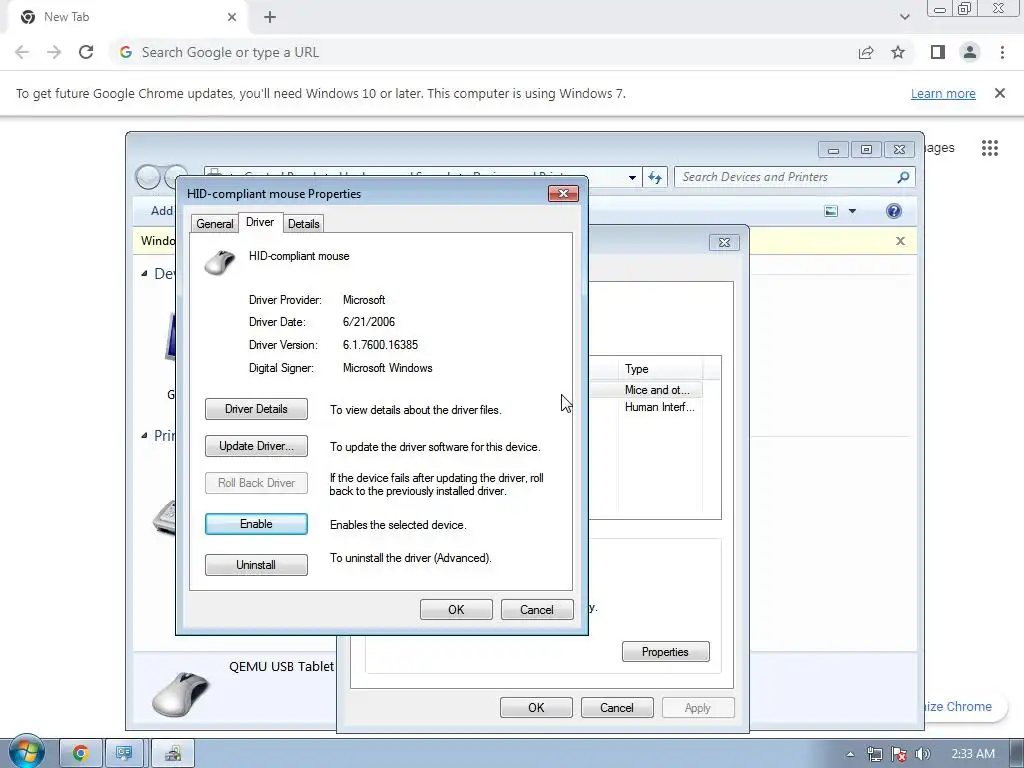Viewport: 1024px width, 768px height.
Task: Open the Action Center flag icon
Action: pyautogui.click(x=899, y=754)
